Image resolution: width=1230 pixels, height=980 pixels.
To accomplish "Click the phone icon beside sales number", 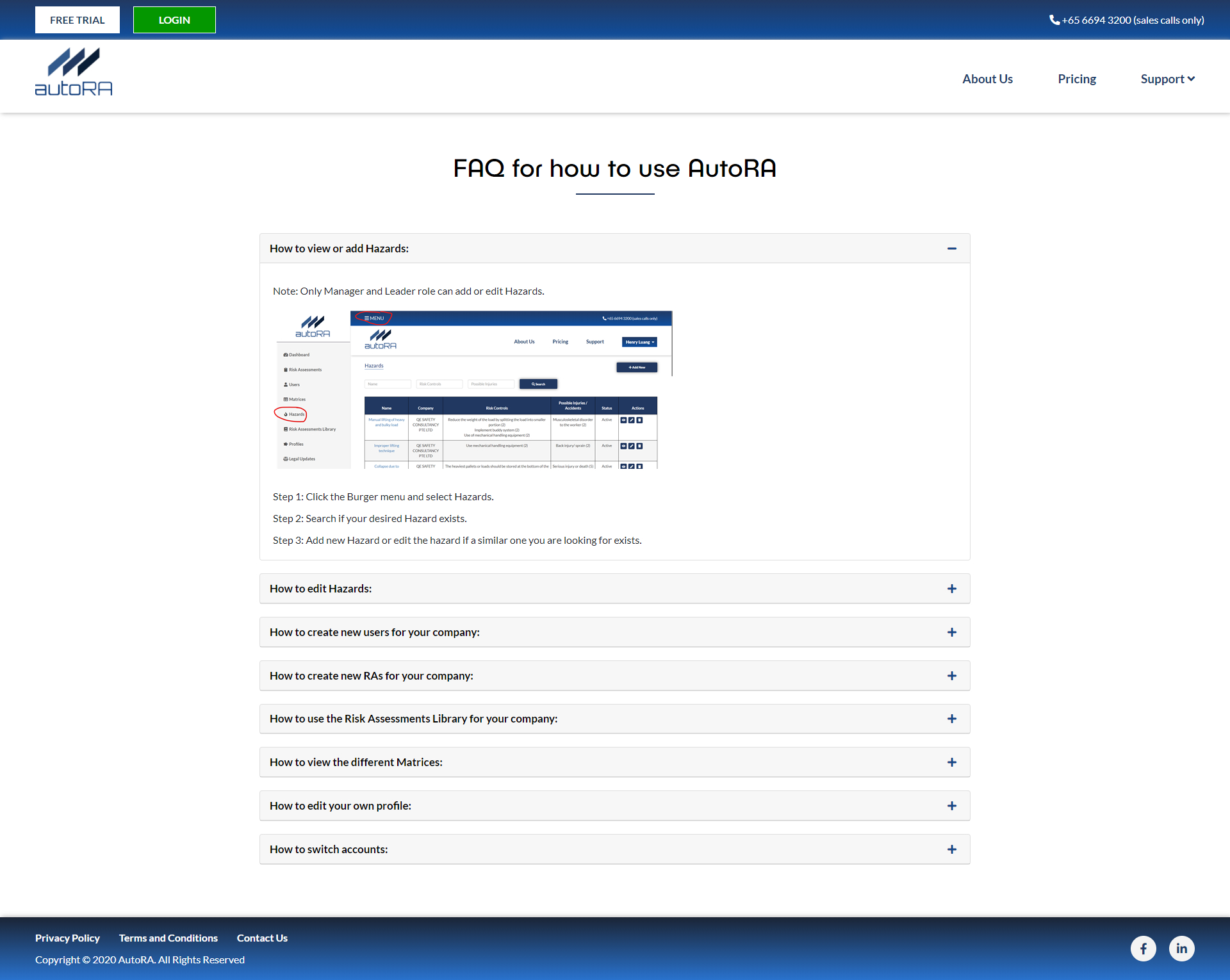I will point(1054,20).
